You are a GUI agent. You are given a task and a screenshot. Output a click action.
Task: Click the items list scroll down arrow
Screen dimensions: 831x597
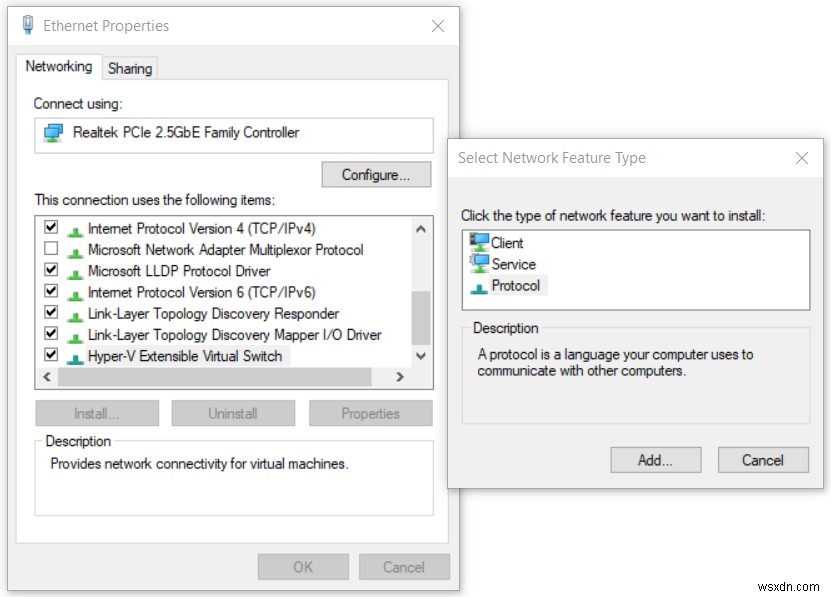[x=421, y=356]
